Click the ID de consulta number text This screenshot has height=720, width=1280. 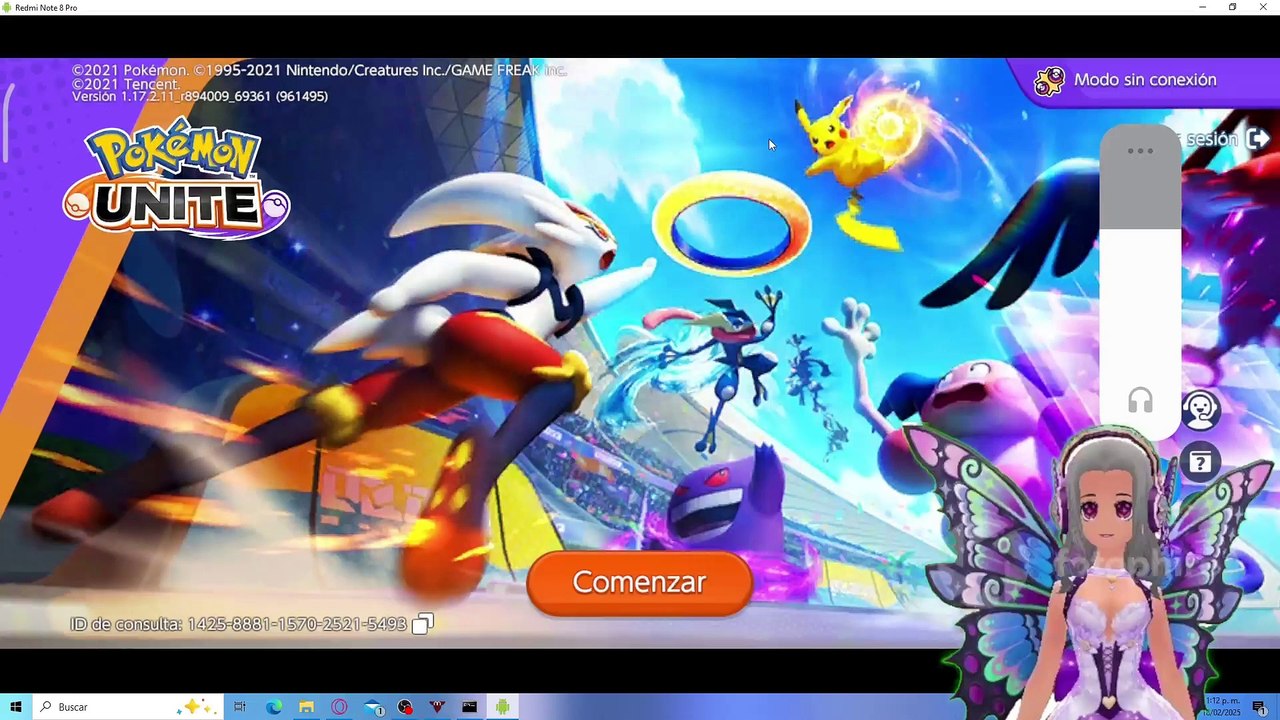[297, 624]
